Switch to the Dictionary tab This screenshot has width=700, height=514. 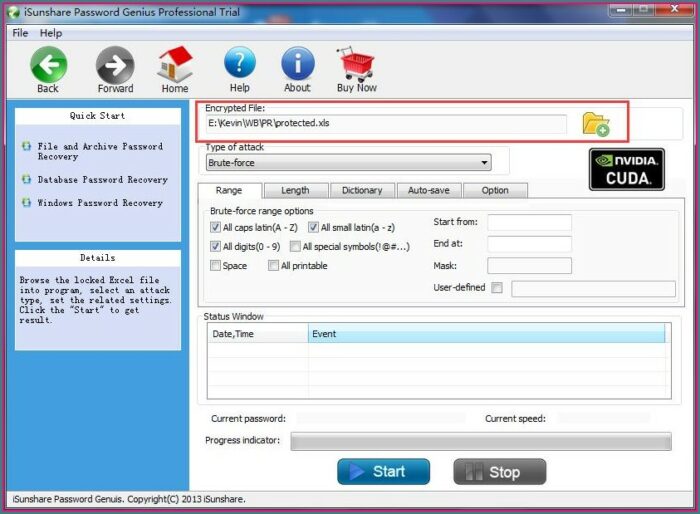coord(362,190)
